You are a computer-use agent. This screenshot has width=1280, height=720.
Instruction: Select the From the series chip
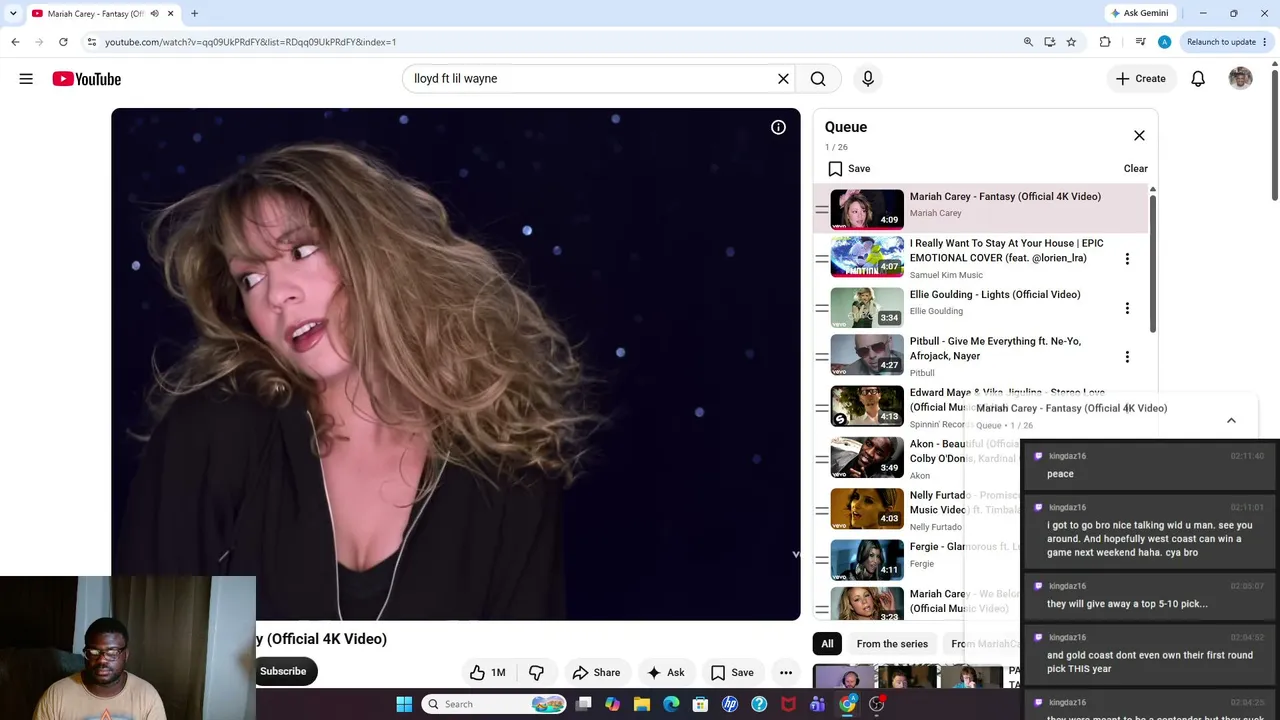click(x=892, y=644)
